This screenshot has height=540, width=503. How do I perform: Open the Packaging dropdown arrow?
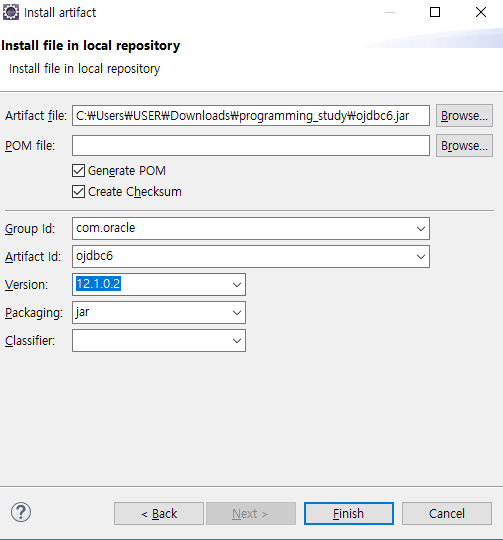coord(237,313)
